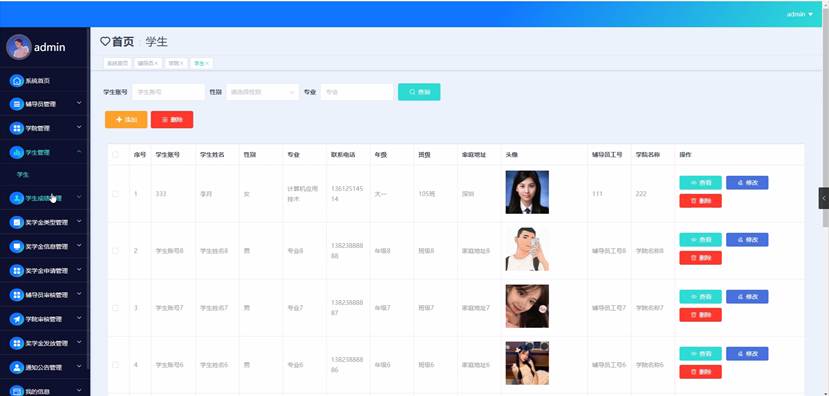Screen dimensions: 829x396
Task: Click the 通知公告管理 person icon
Action: (17, 367)
